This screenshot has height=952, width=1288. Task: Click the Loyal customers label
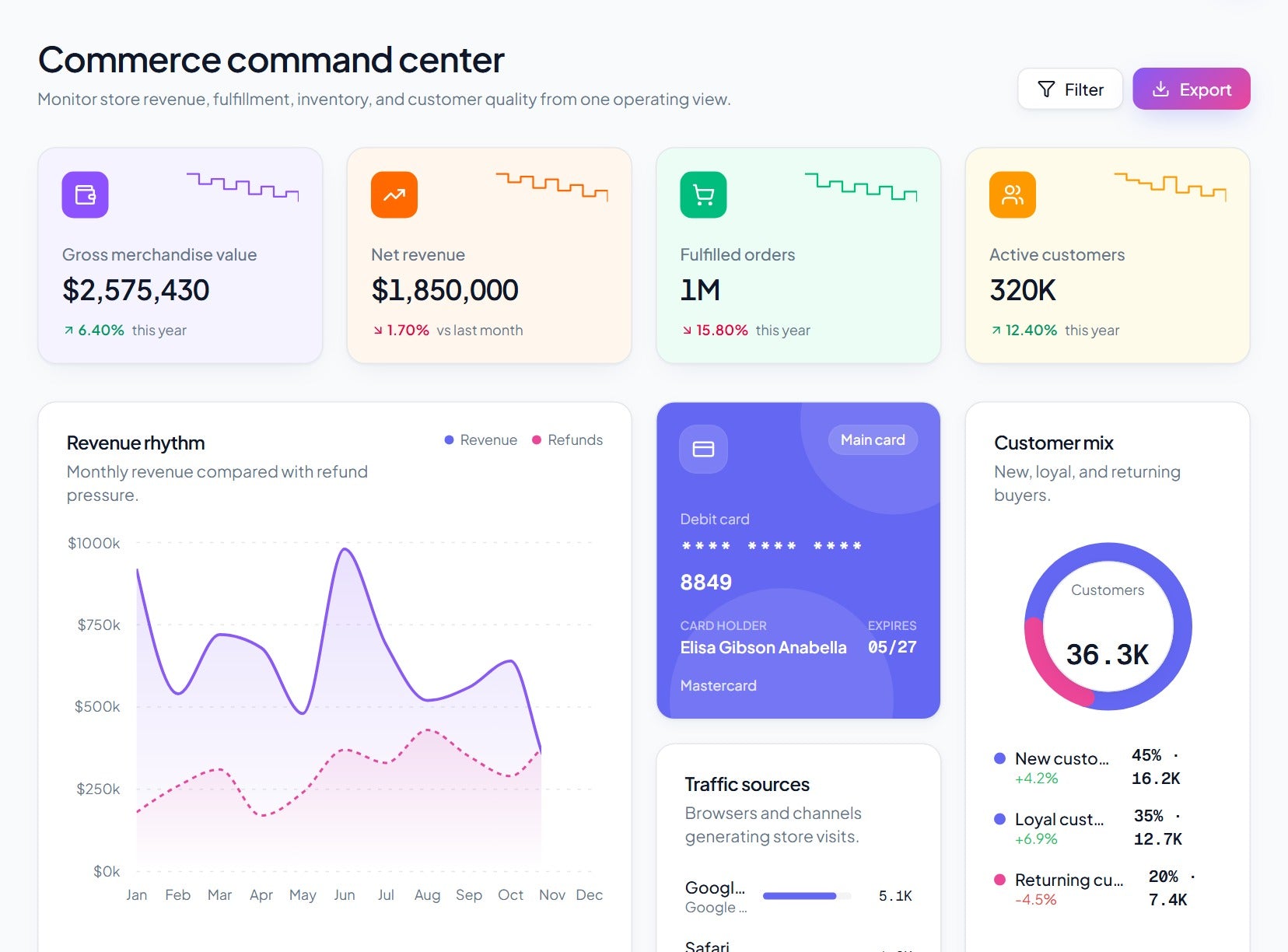click(x=1059, y=819)
